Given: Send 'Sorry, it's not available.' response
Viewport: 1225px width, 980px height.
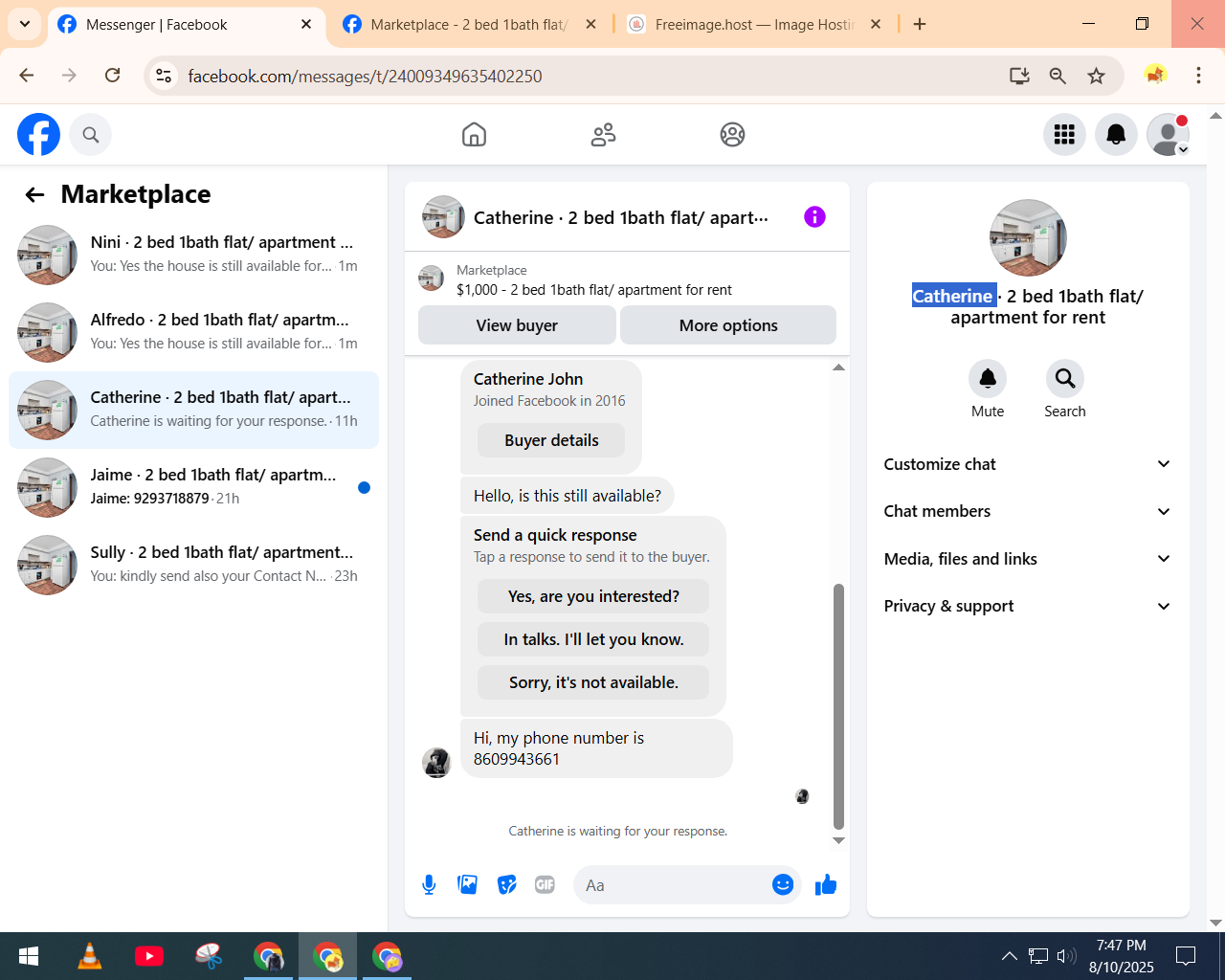Looking at the screenshot, I should [x=593, y=682].
